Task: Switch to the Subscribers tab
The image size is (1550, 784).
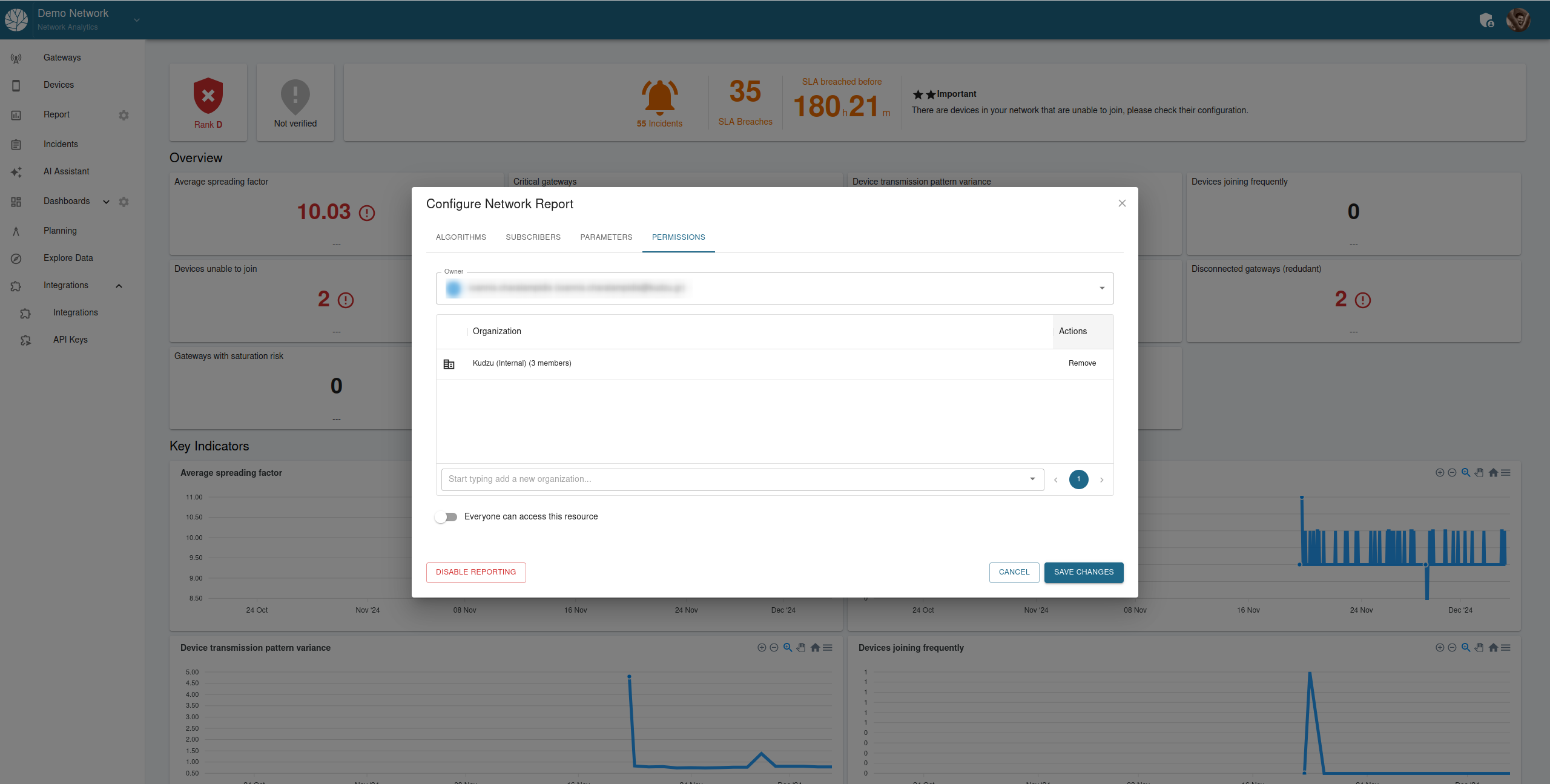Action: click(533, 237)
